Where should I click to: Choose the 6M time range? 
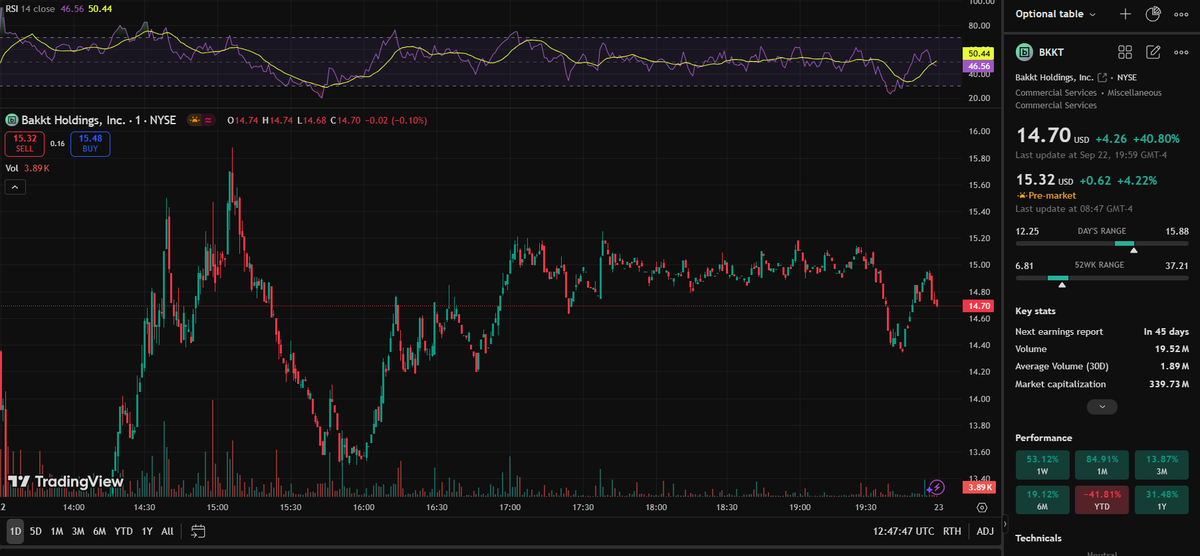[x=99, y=531]
